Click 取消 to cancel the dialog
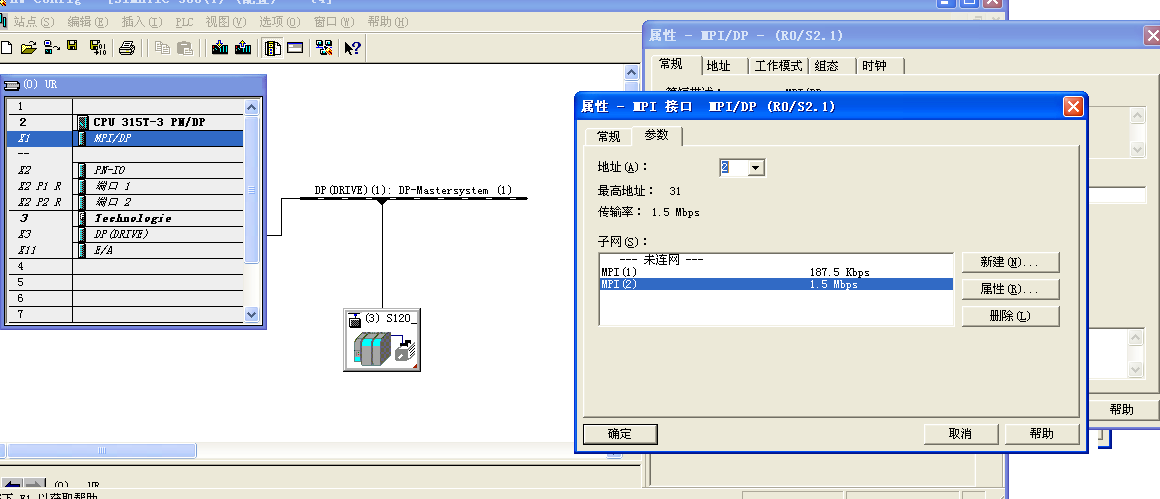This screenshot has width=1160, height=499. point(960,434)
